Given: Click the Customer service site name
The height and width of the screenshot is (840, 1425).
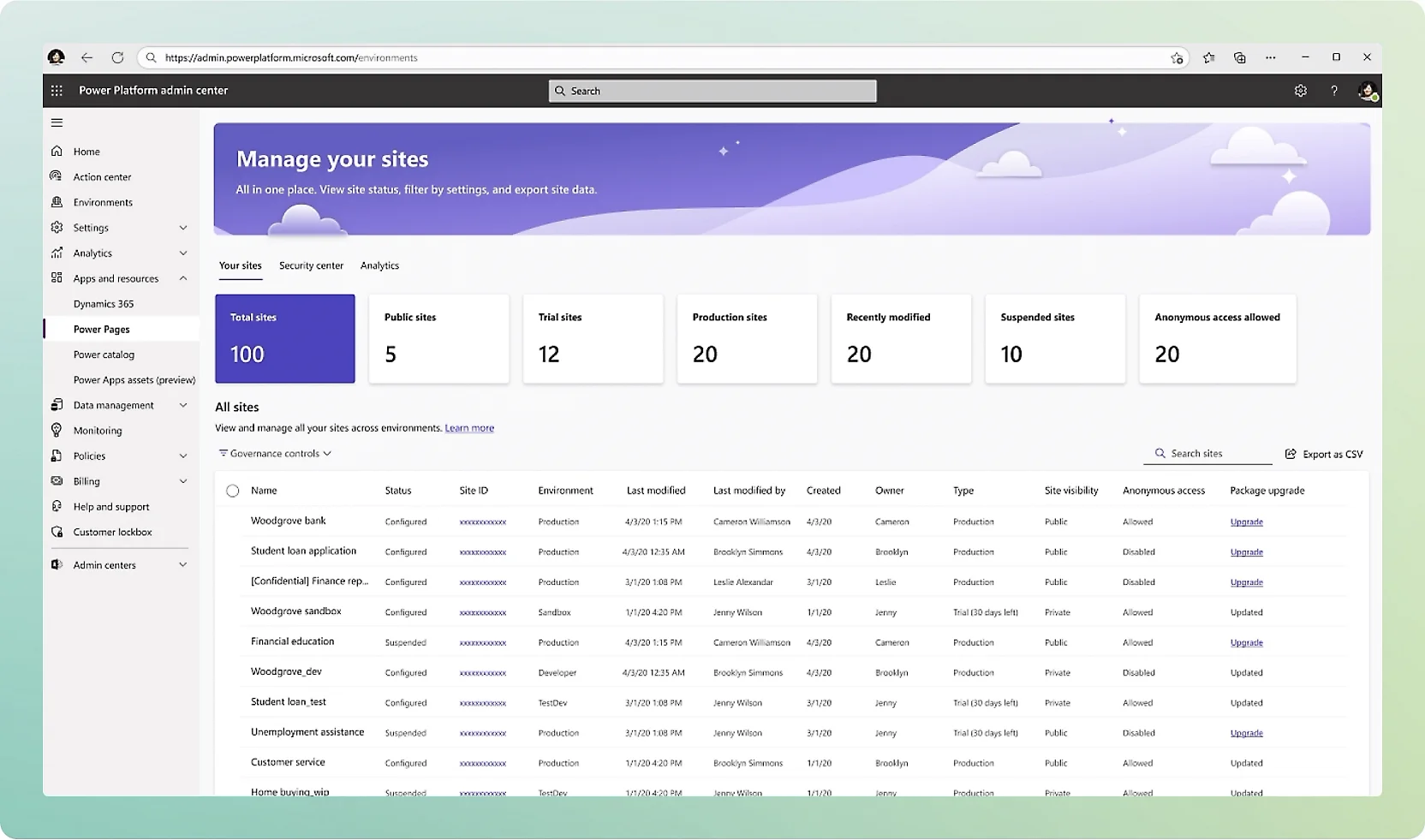Looking at the screenshot, I should (288, 761).
